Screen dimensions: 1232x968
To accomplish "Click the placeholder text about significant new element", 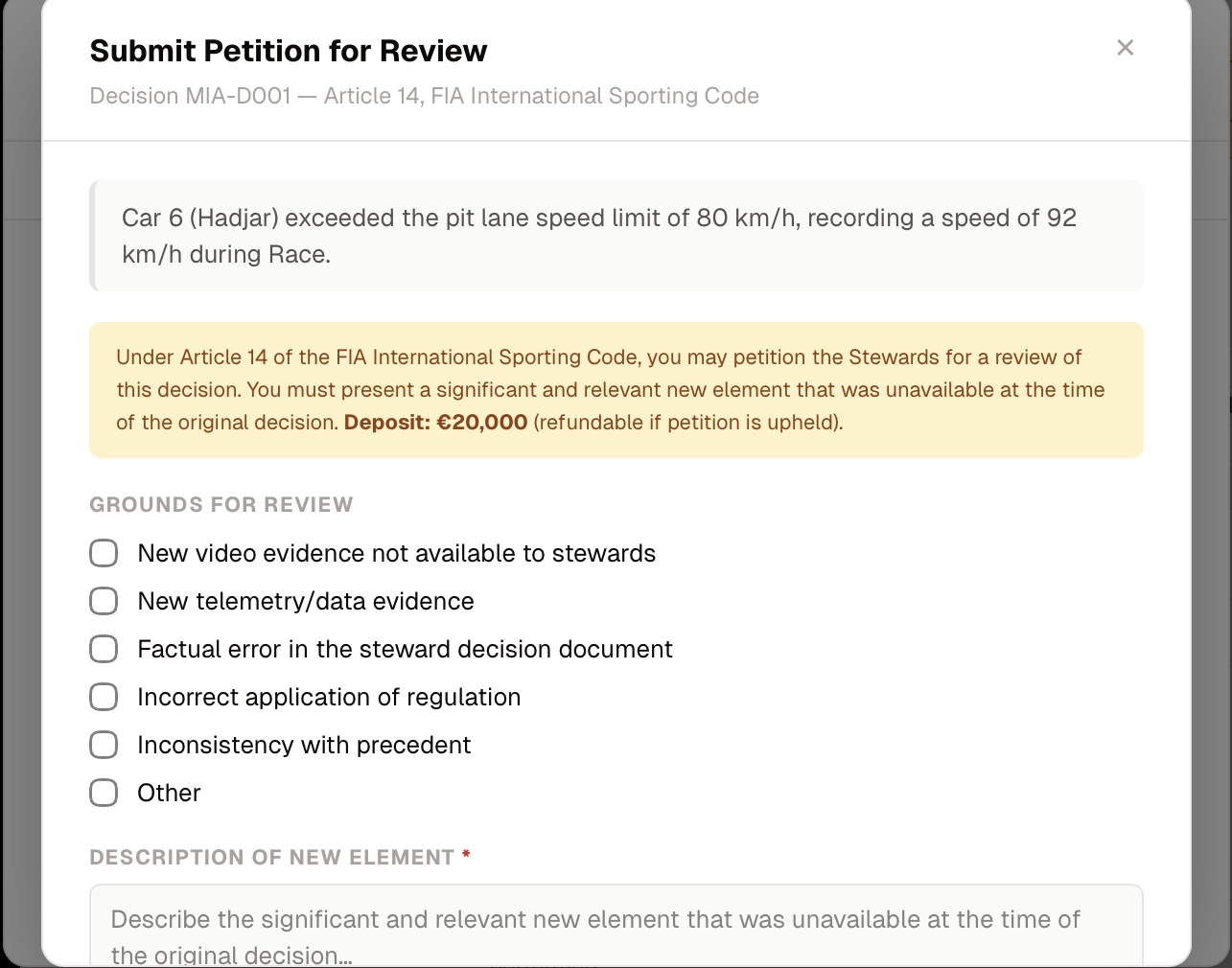I will point(594,919).
